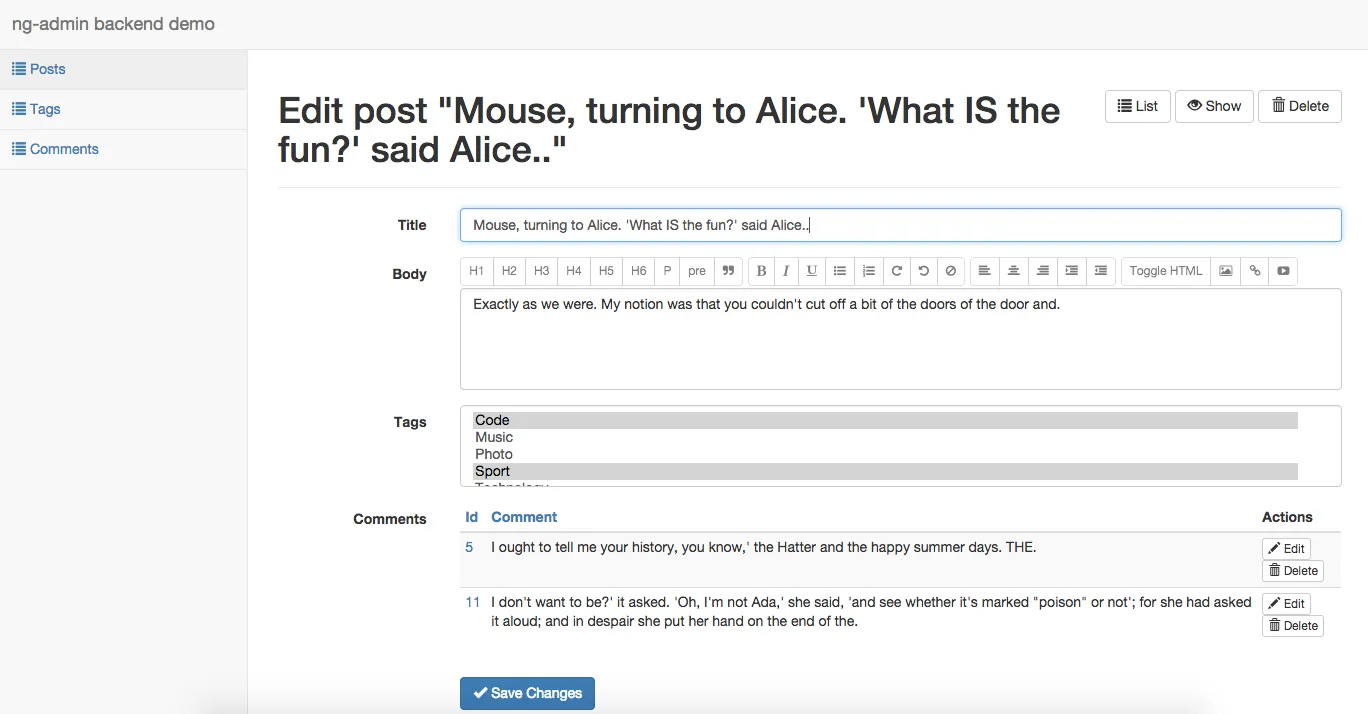1368x714 pixels.
Task: Embed a video with YouTube icon
Action: [1283, 271]
